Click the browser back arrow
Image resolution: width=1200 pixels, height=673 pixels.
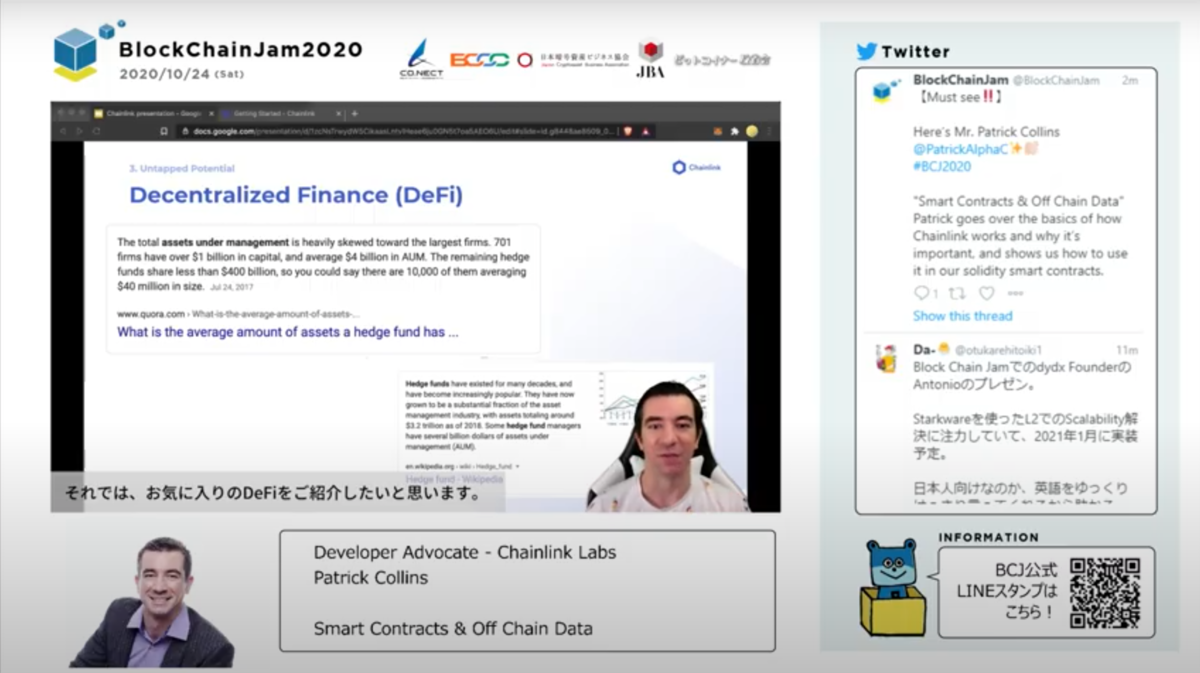coord(62,131)
